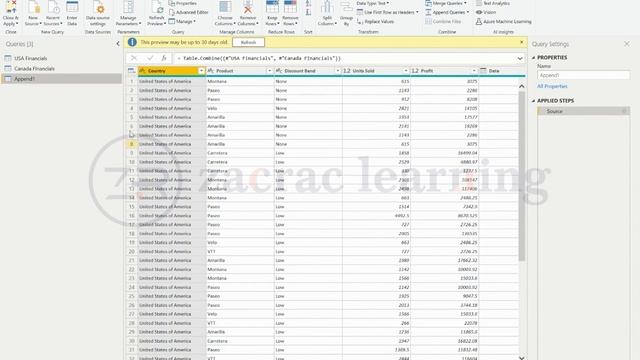Screen dimensions: 640x360
Task: Click Replace Values
Action: [x=376, y=22]
